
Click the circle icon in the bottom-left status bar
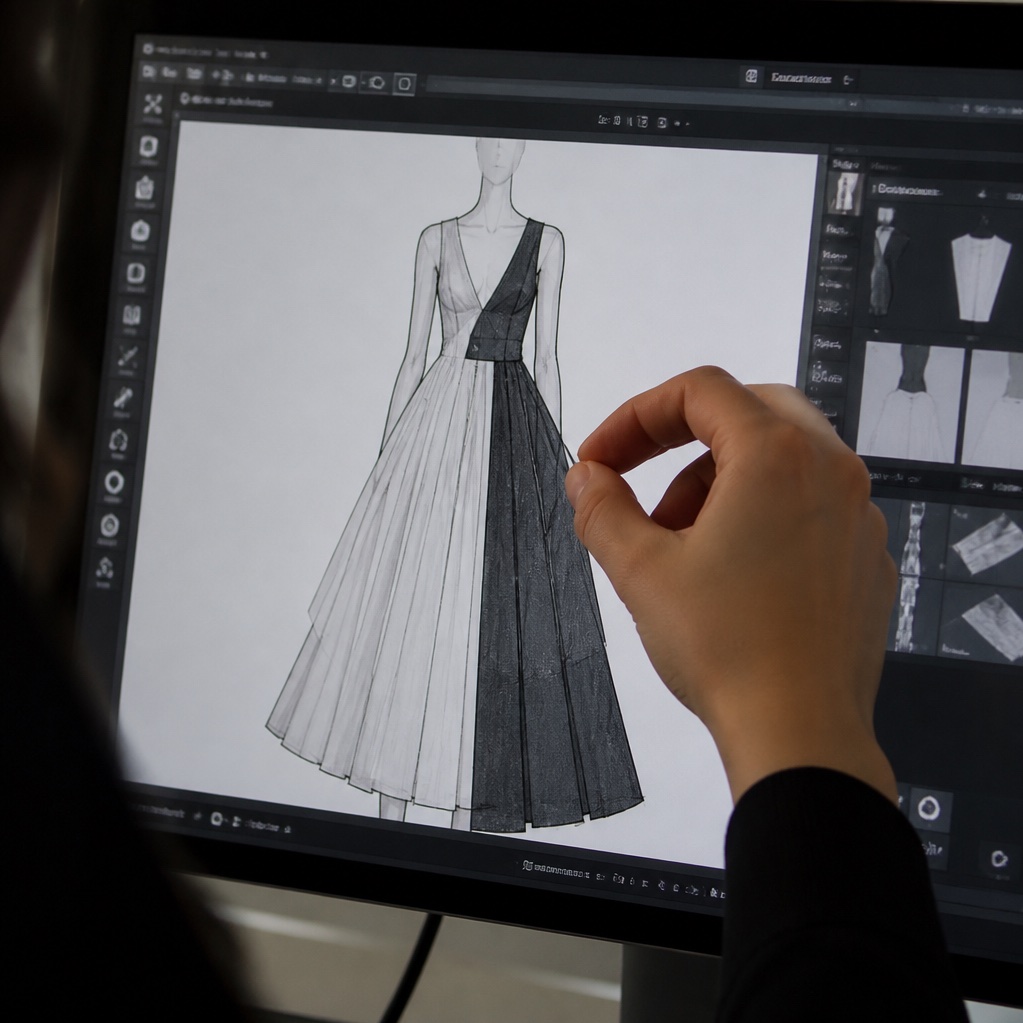pos(217,819)
